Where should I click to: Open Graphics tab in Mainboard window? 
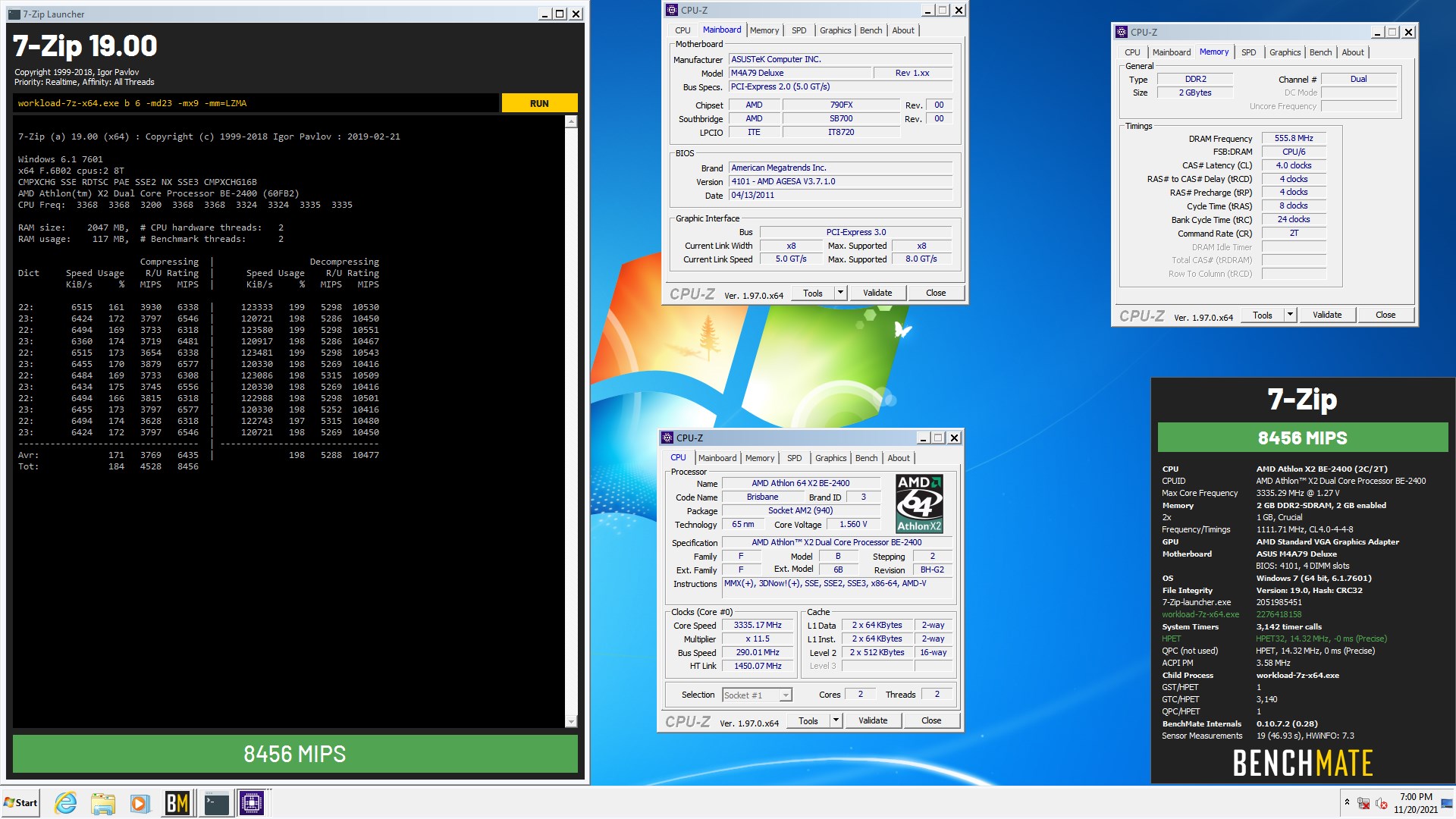835,30
